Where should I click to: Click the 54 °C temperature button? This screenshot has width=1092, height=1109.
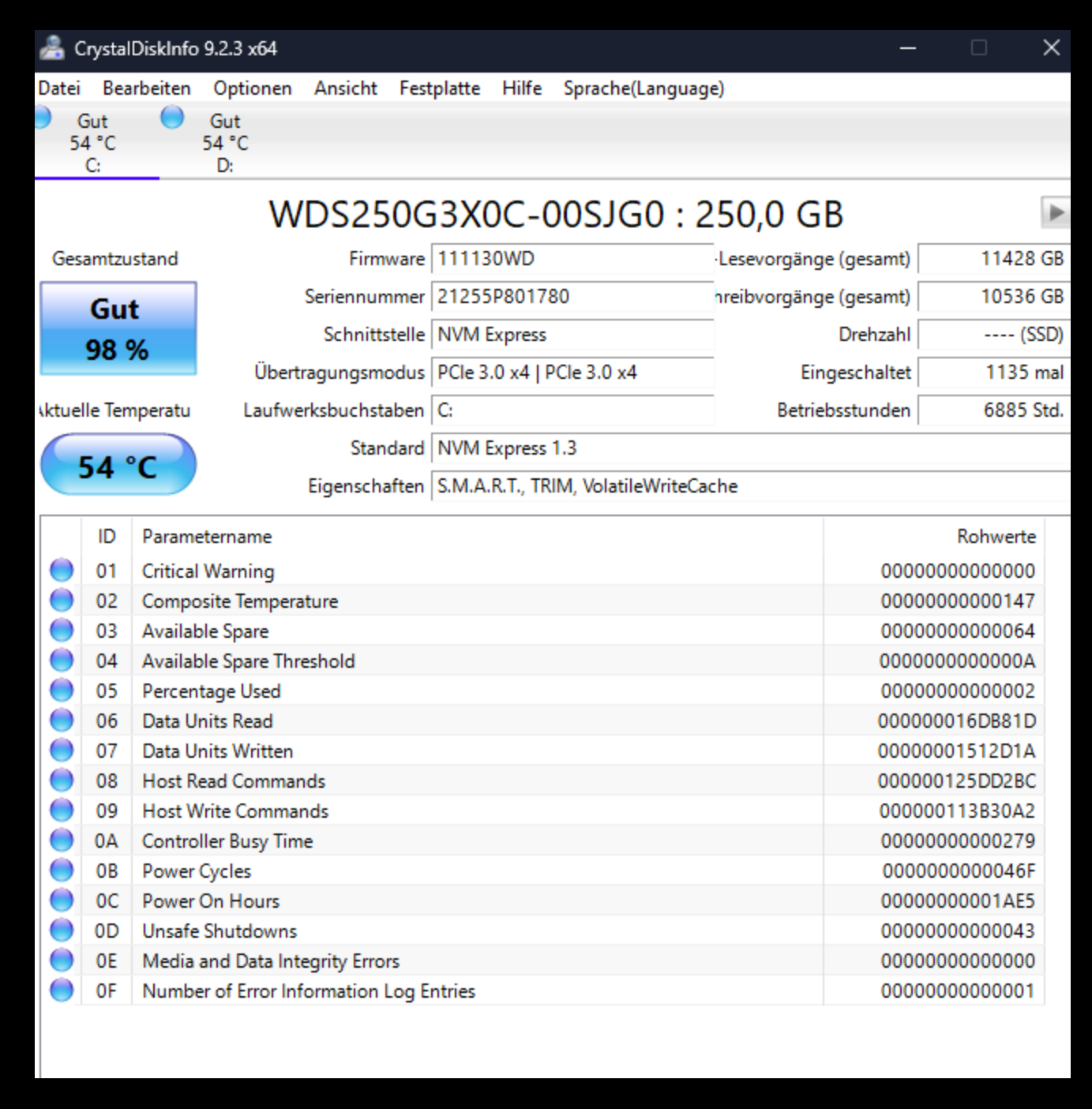pos(118,466)
